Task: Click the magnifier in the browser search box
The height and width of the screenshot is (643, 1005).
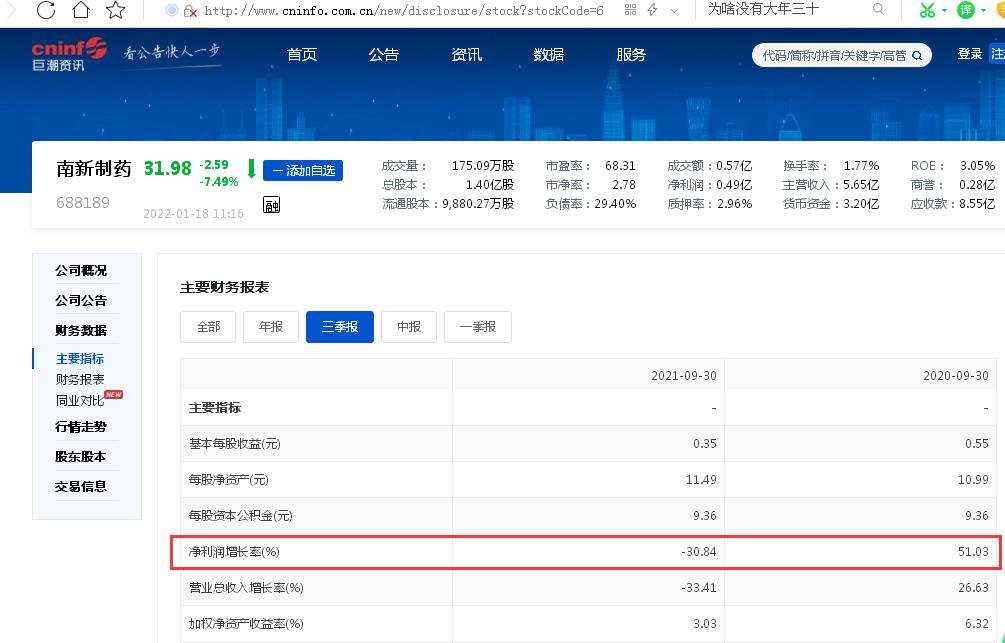Action: click(879, 9)
